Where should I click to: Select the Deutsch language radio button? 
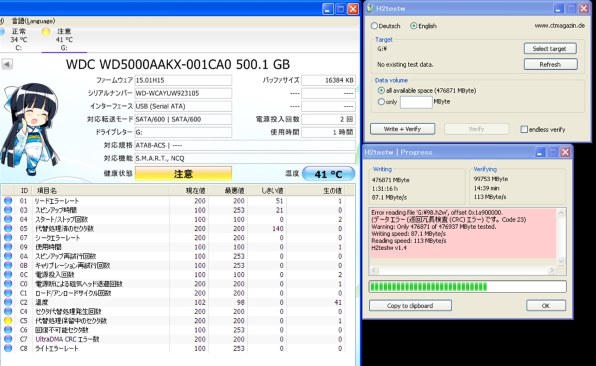pyautogui.click(x=374, y=26)
